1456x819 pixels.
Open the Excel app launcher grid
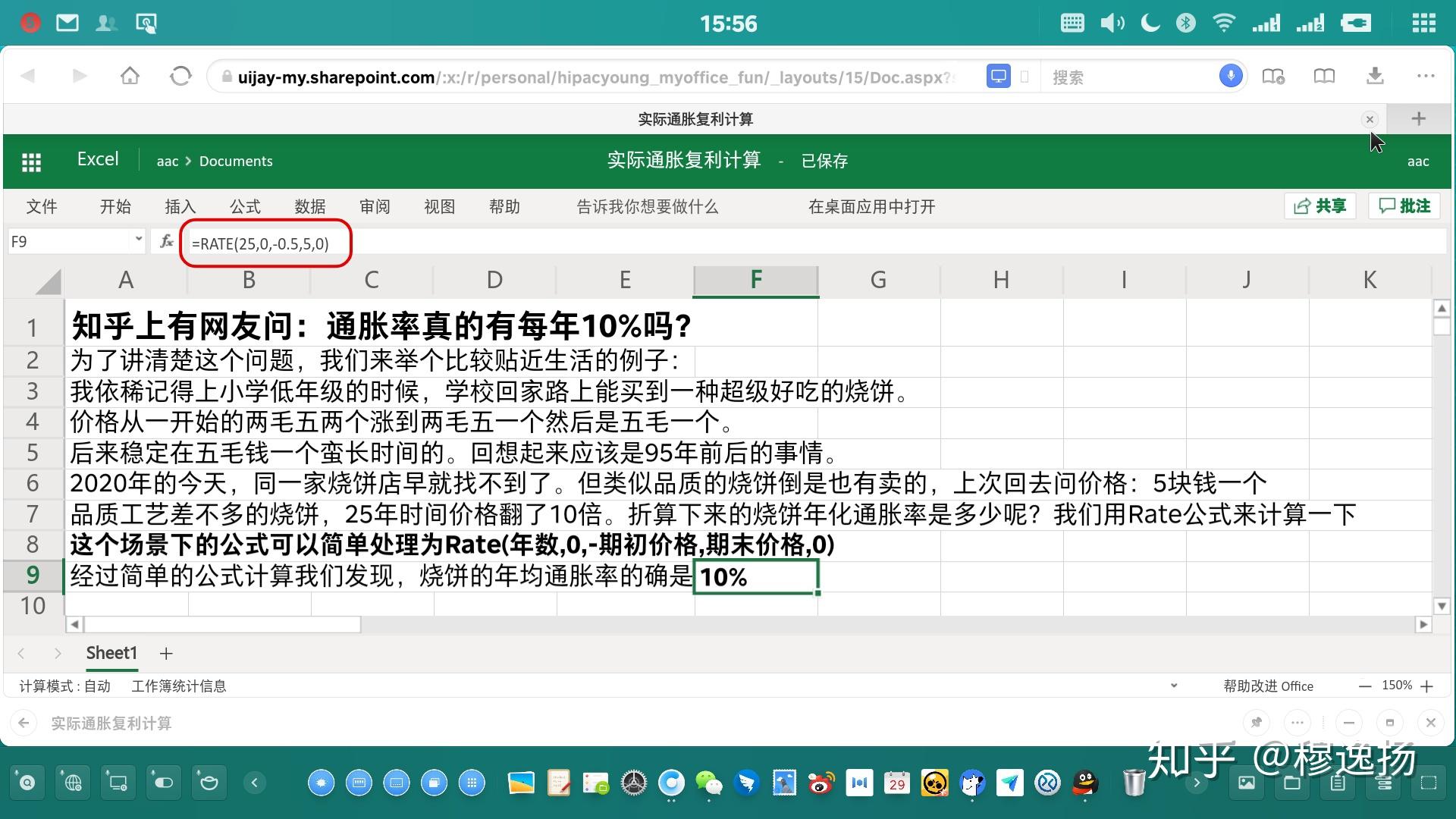pyautogui.click(x=31, y=162)
